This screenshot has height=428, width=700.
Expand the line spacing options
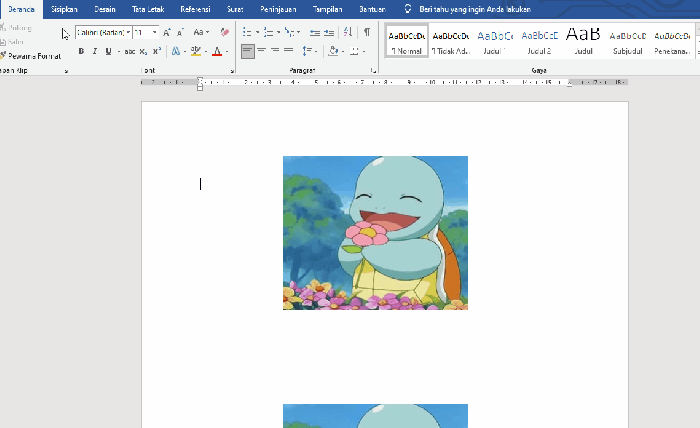tap(309, 51)
